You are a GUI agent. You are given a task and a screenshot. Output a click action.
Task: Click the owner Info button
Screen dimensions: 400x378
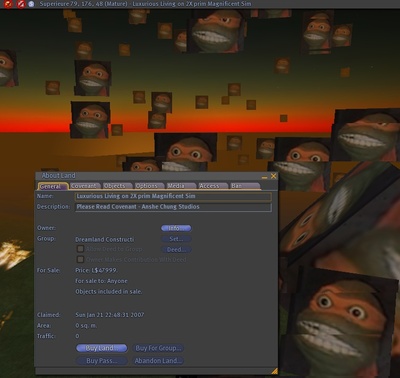pyautogui.click(x=176, y=228)
